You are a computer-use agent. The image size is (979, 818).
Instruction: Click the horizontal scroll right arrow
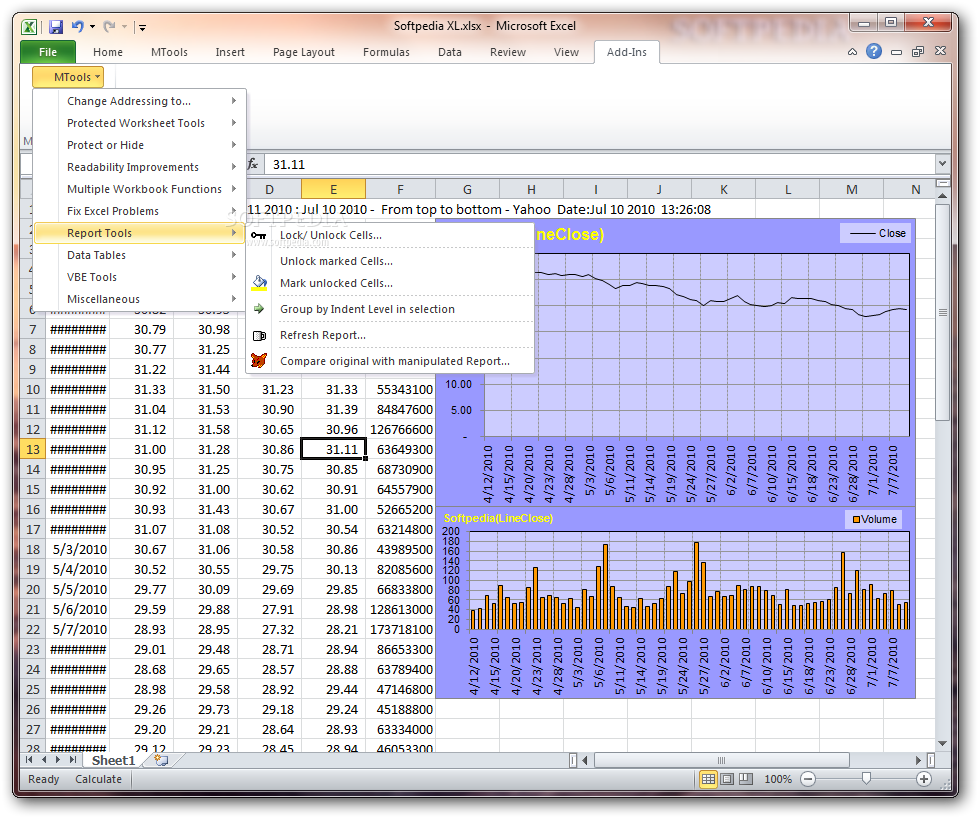pyautogui.click(x=918, y=760)
